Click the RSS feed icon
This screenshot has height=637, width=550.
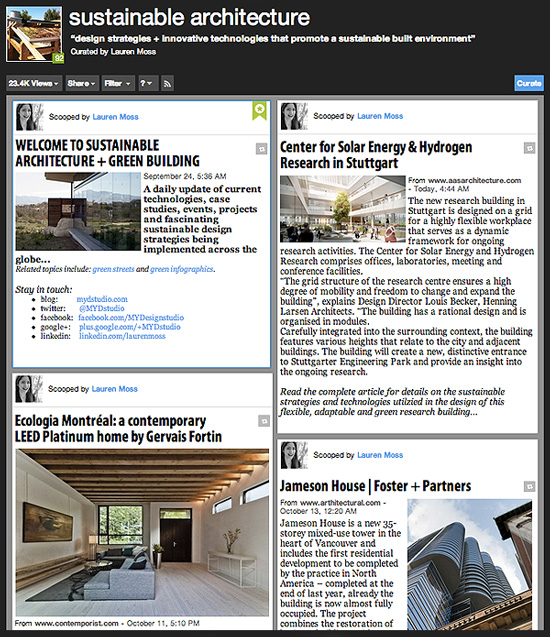click(x=167, y=83)
